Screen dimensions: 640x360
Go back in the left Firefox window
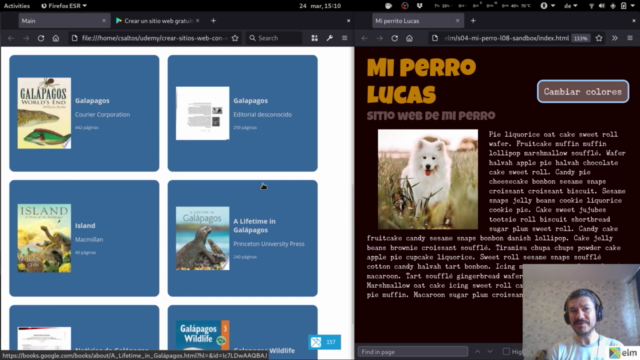tap(11, 38)
